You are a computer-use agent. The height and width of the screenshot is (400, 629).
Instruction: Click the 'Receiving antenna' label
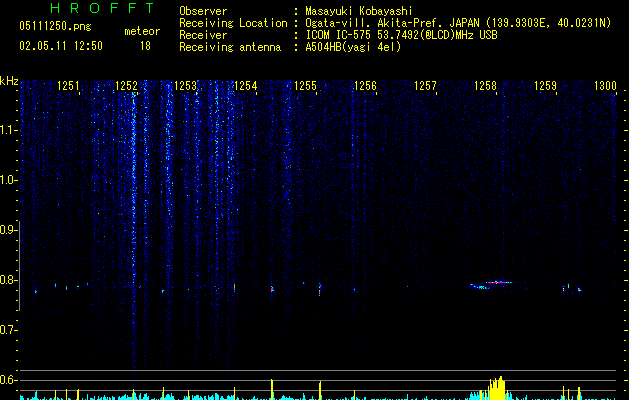click(230, 47)
